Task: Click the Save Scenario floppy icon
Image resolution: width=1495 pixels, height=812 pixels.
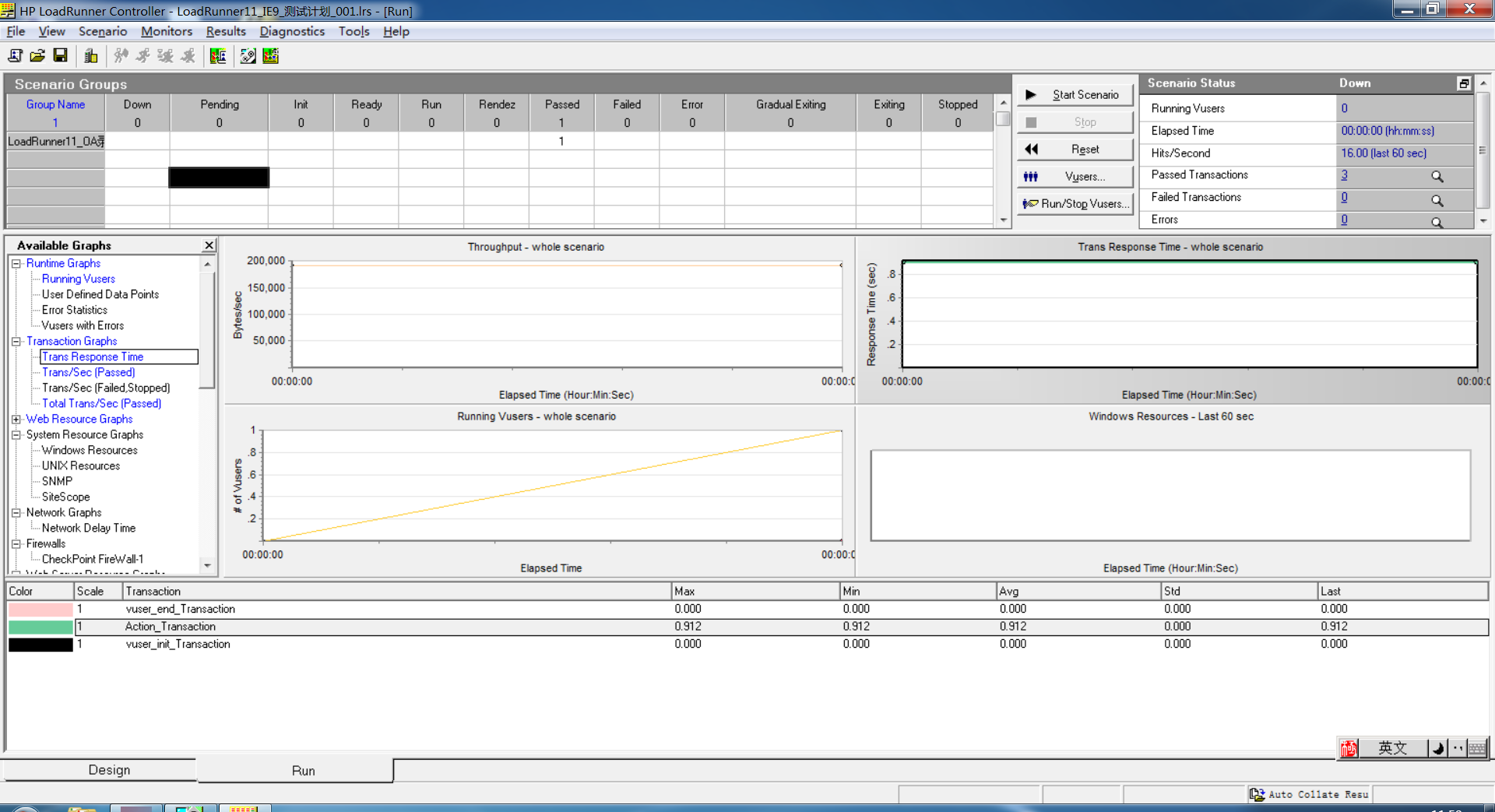Action: pyautogui.click(x=60, y=55)
